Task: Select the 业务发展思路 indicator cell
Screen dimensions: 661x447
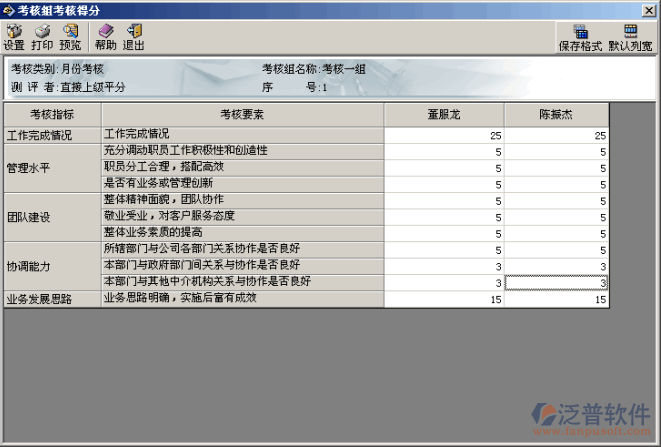Action: coord(52,299)
